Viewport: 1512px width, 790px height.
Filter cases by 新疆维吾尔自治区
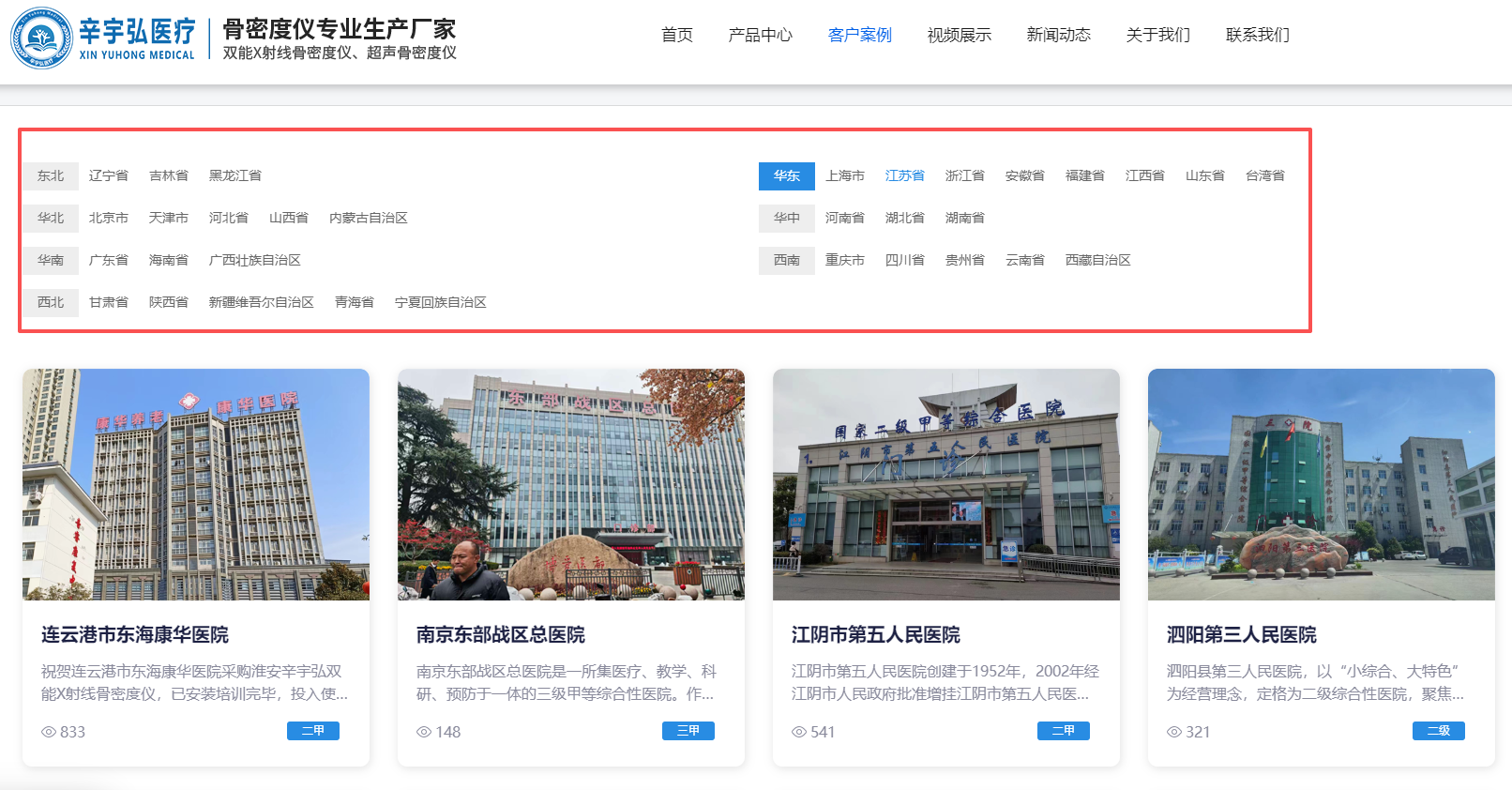pos(261,302)
